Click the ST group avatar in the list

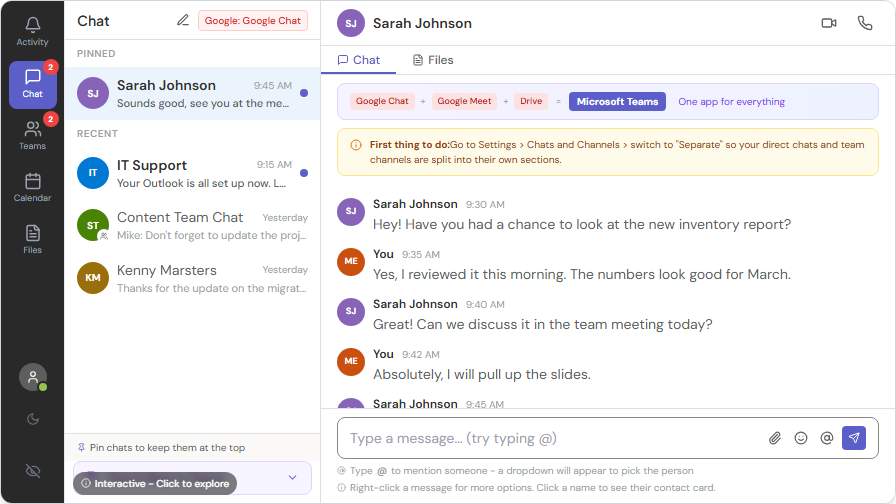93,225
